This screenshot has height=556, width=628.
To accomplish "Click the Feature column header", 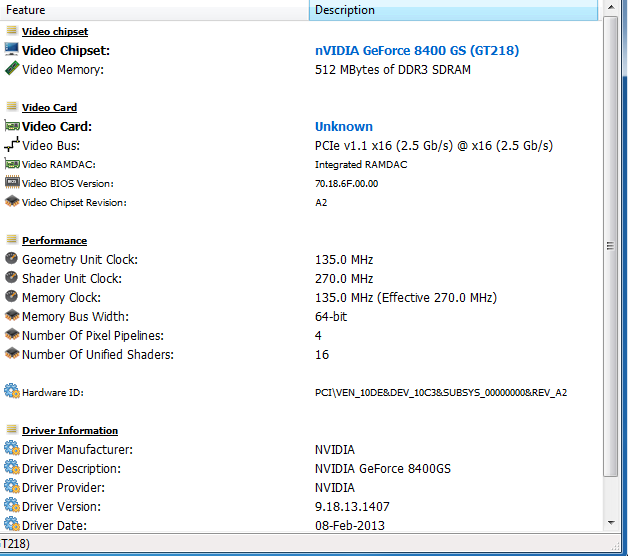I will (x=154, y=10).
